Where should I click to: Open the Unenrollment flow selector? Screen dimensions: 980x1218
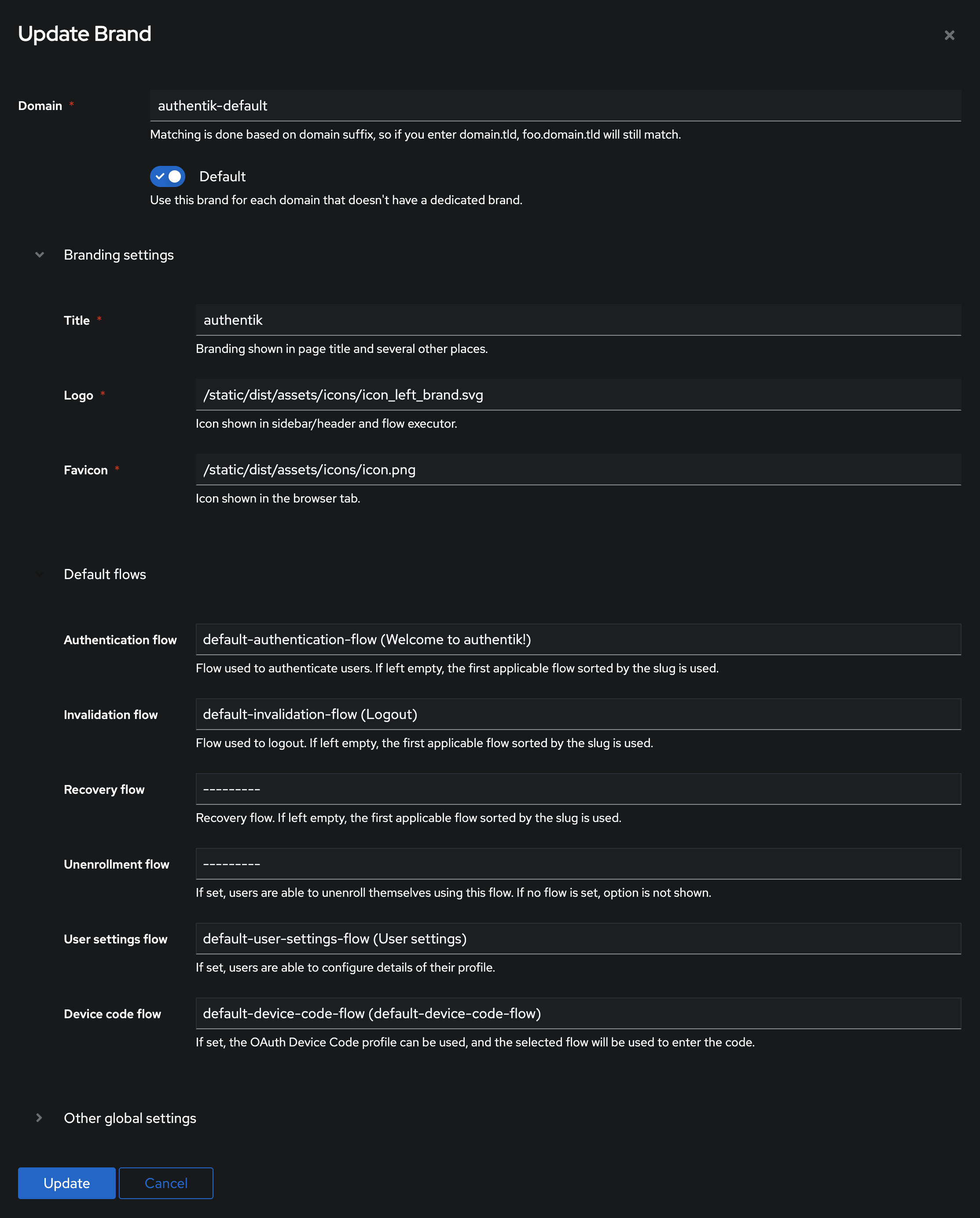tap(578, 864)
